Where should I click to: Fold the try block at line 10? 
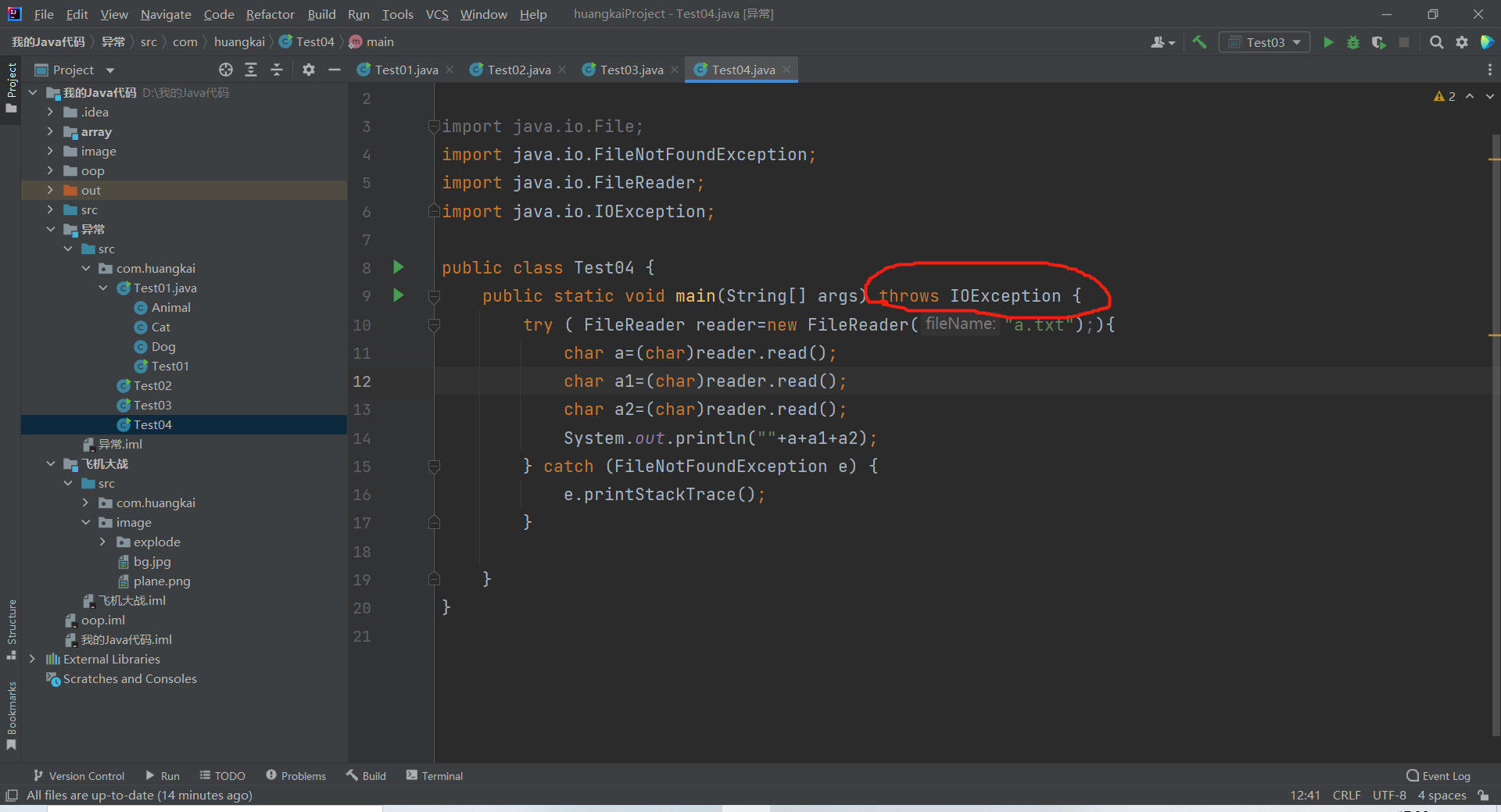tap(435, 324)
